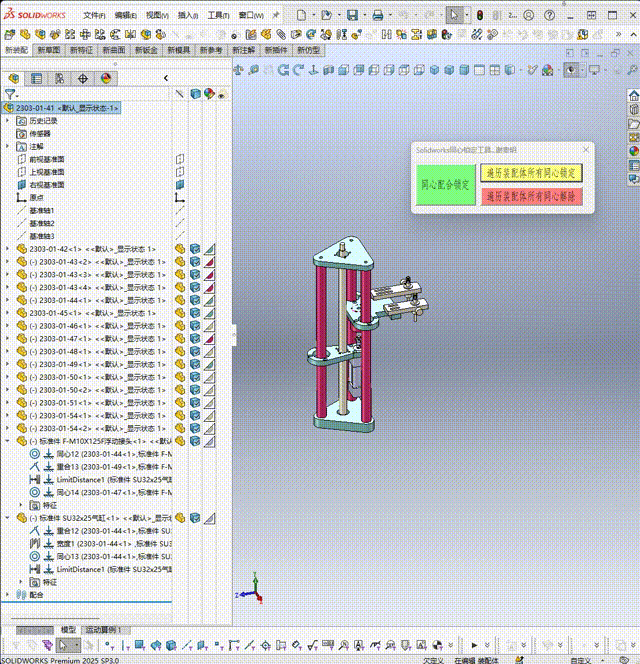Open the 编辑 menu
The image size is (640, 664).
click(125, 16)
